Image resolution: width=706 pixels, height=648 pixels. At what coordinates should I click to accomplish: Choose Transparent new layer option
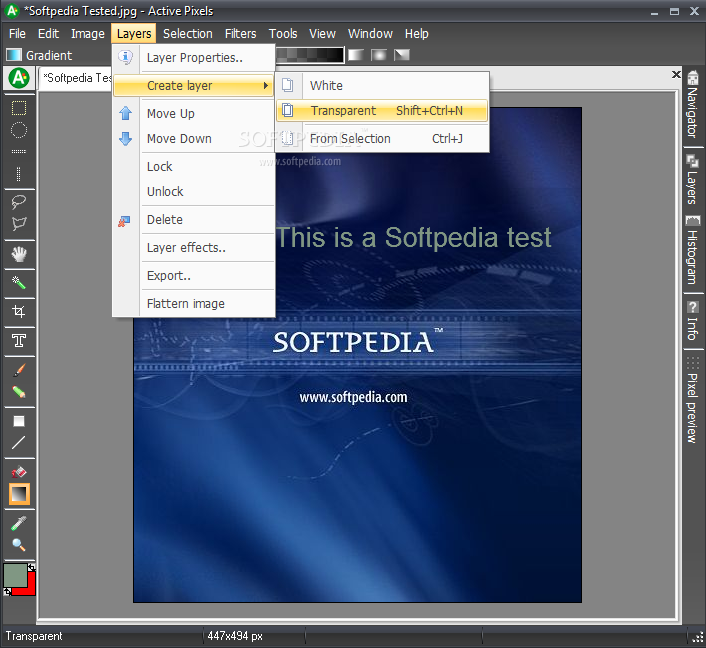coord(382,111)
